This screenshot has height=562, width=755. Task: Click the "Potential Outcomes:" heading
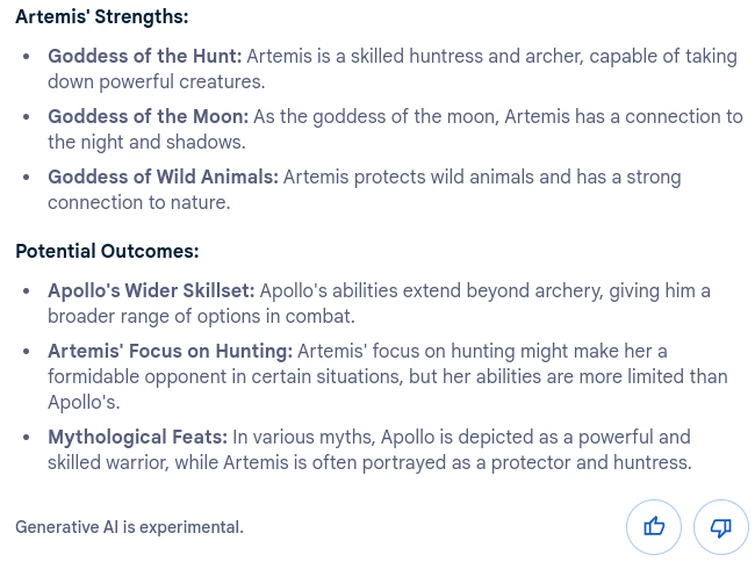tap(107, 251)
